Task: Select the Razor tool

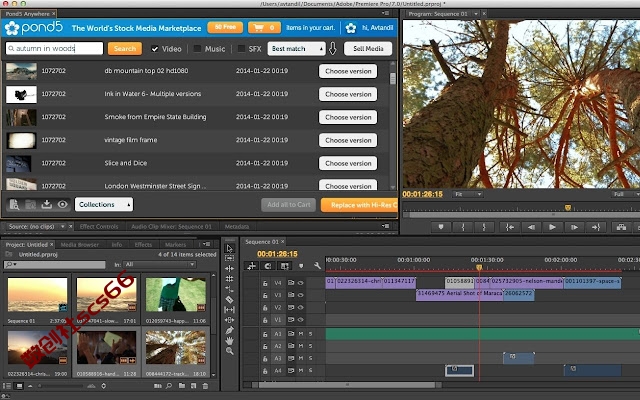Action: (230, 299)
